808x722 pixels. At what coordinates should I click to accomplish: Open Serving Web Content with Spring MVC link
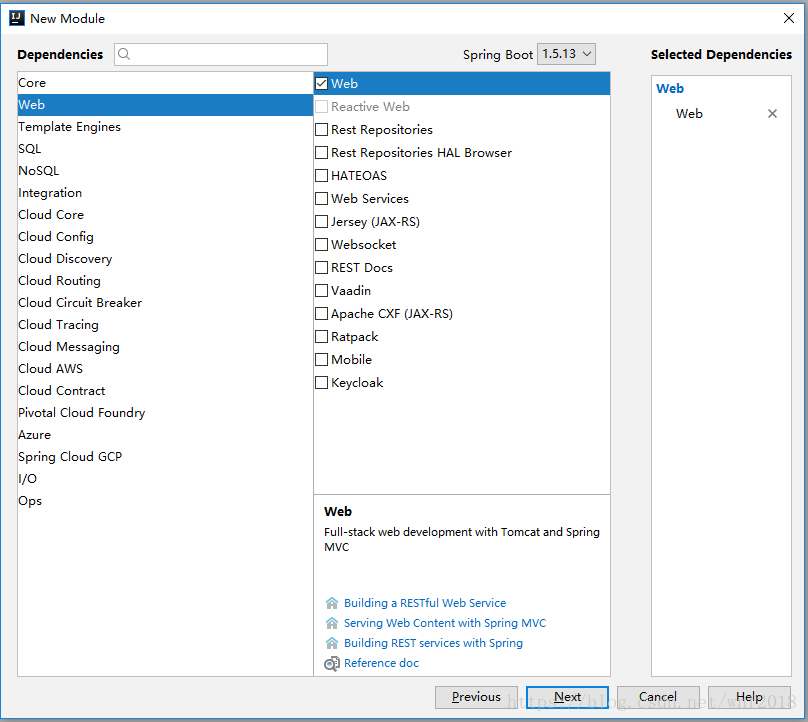pyautogui.click(x=445, y=623)
